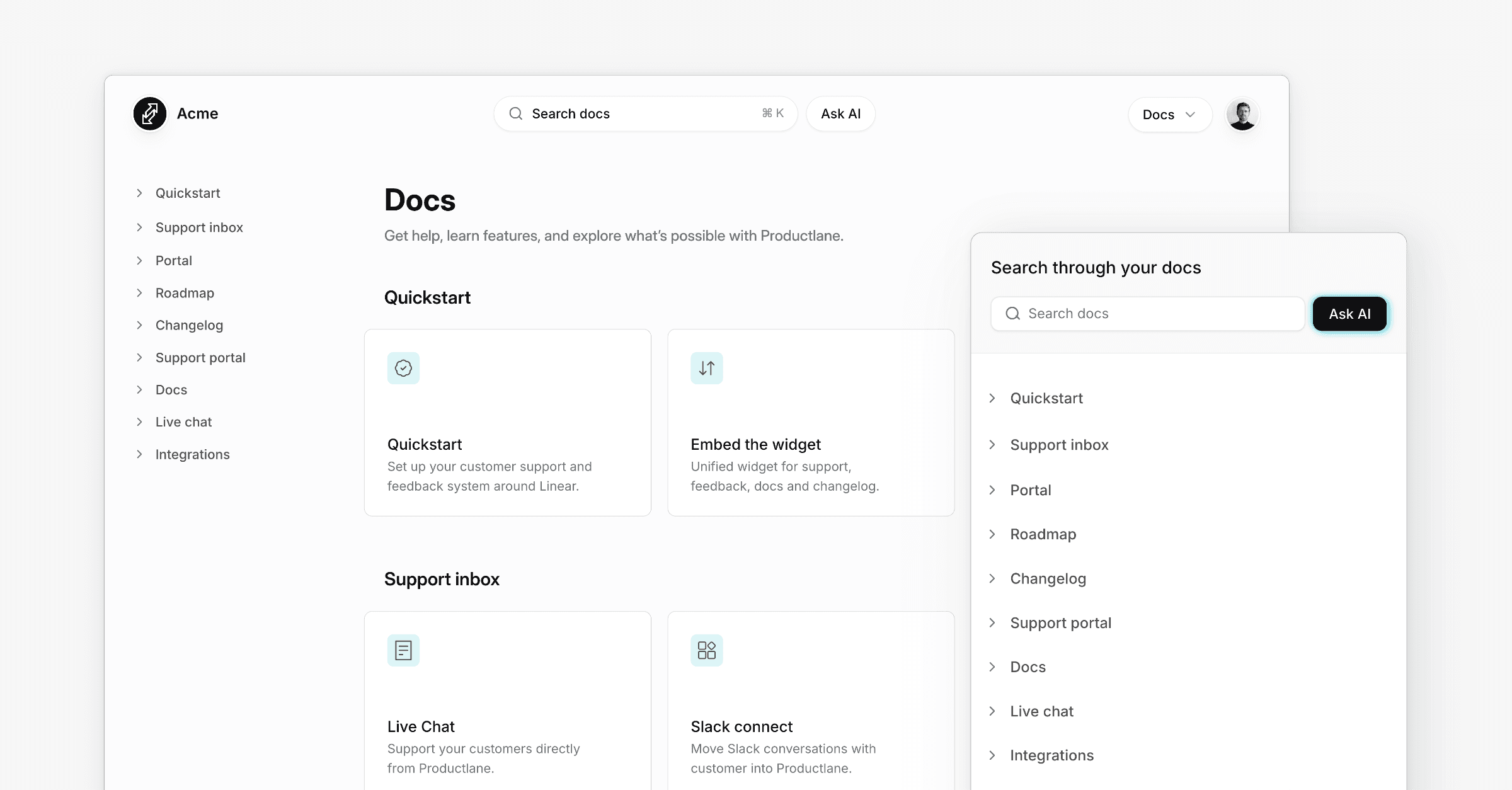Image resolution: width=1512 pixels, height=790 pixels.
Task: Click the user avatar in the header
Action: tap(1242, 115)
